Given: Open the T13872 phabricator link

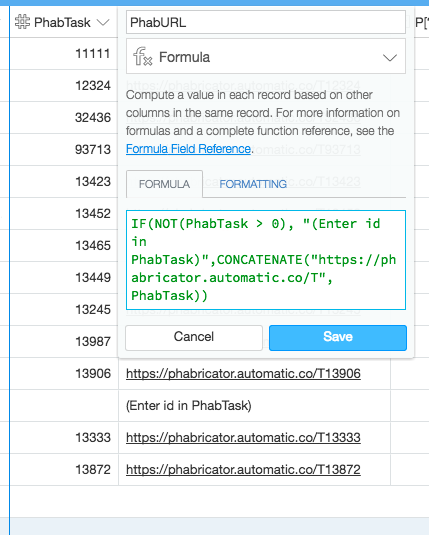Looking at the screenshot, I should (x=243, y=469).
